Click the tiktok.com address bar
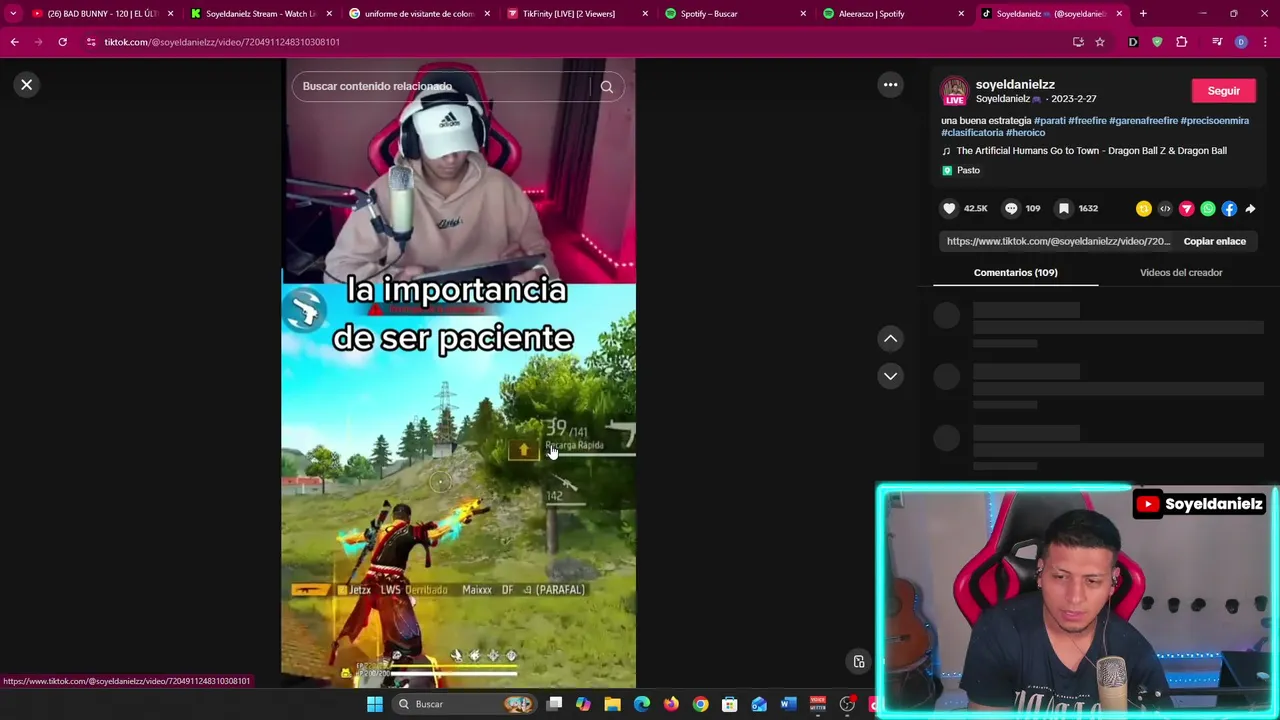The image size is (1280, 720). (580, 42)
